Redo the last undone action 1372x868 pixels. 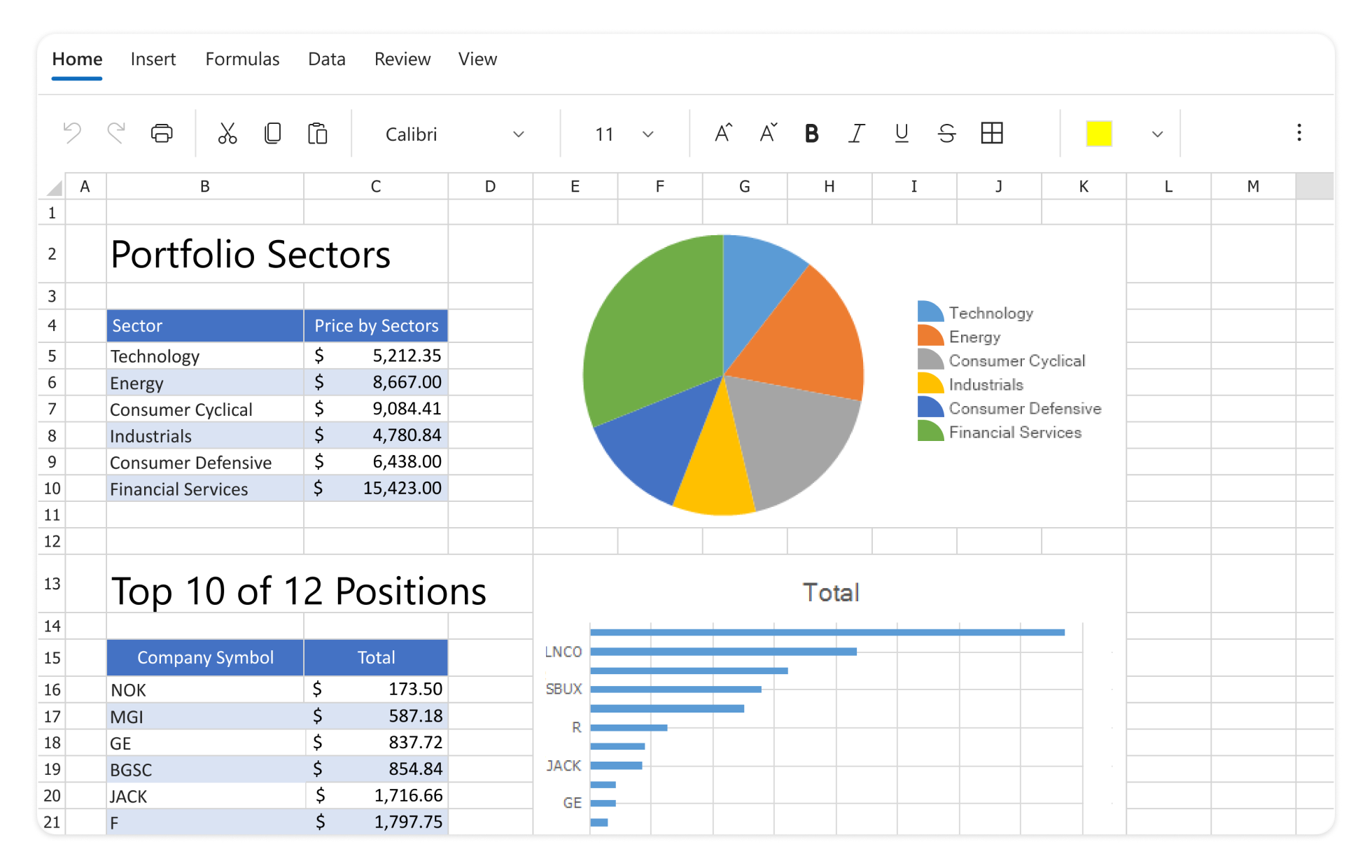[116, 133]
